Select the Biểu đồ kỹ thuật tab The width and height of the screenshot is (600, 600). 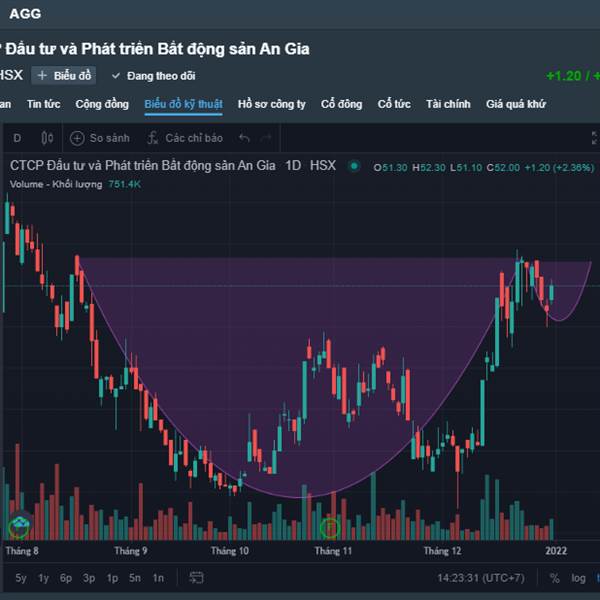[x=184, y=104]
